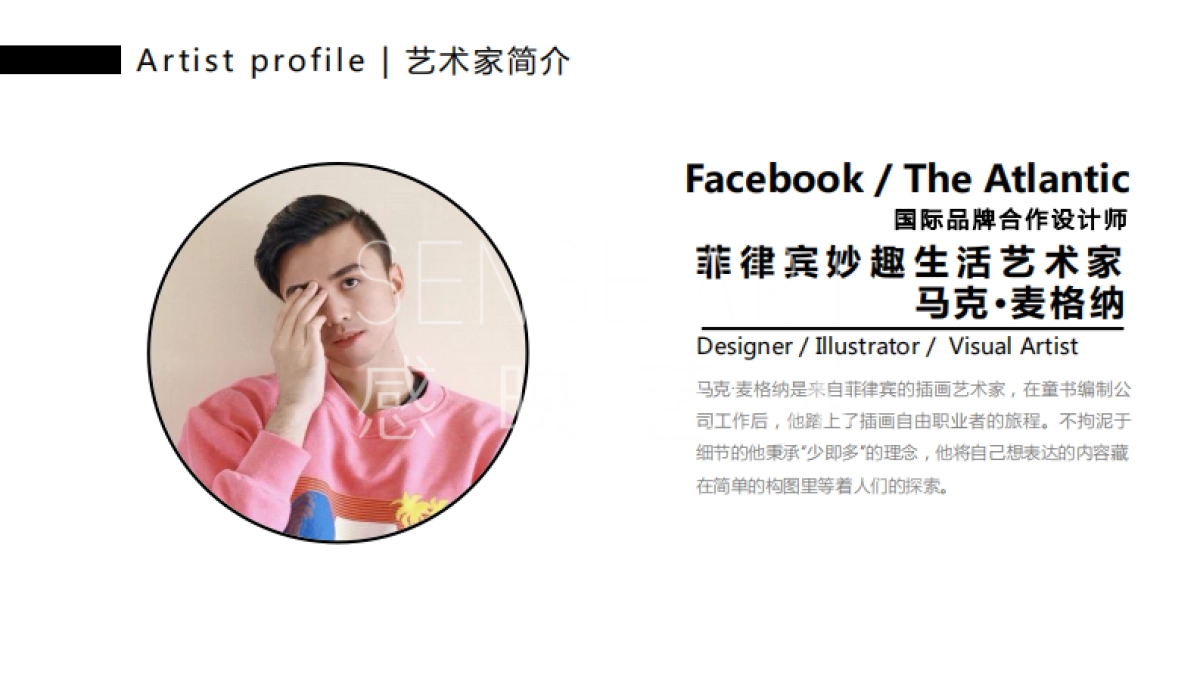Click the 菲律宾妙趣生活艺术家 headline

pyautogui.click(x=909, y=262)
